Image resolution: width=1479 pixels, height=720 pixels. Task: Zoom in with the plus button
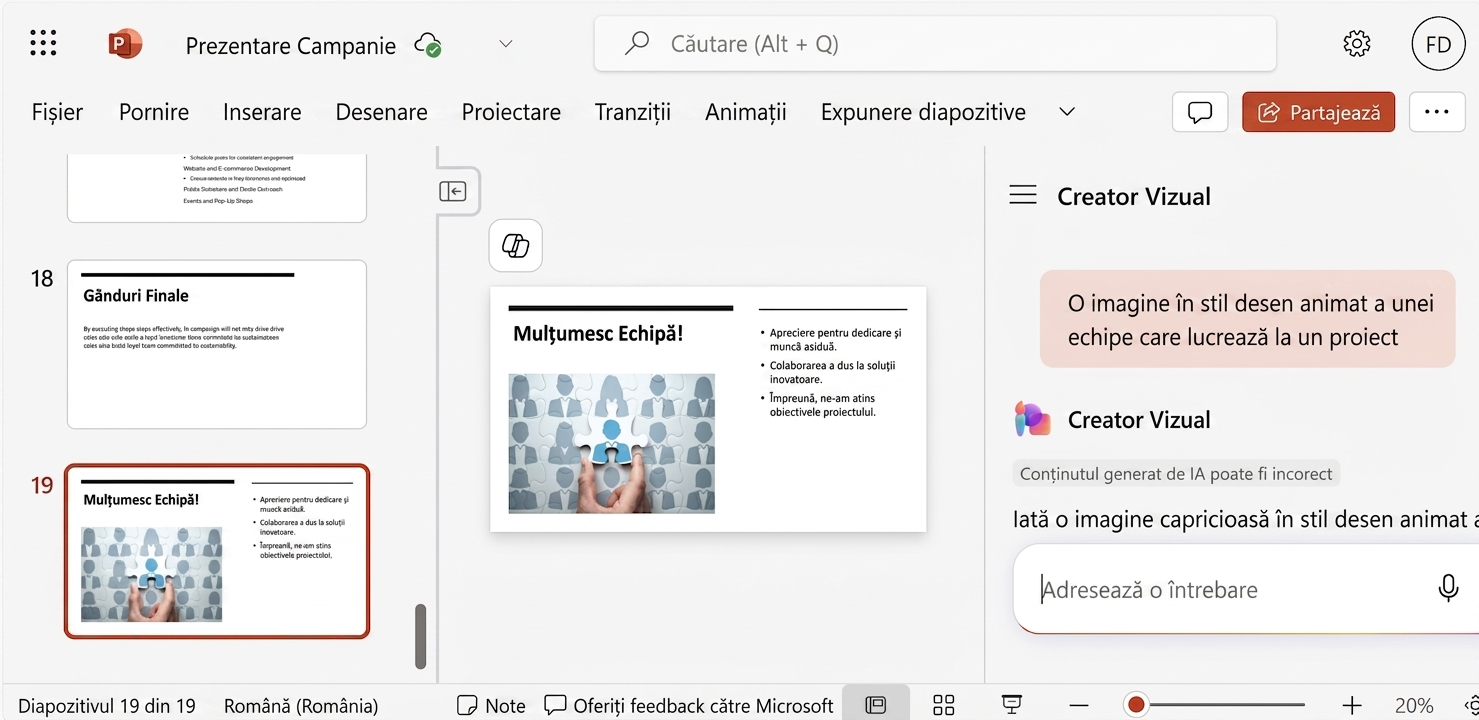pos(1351,705)
